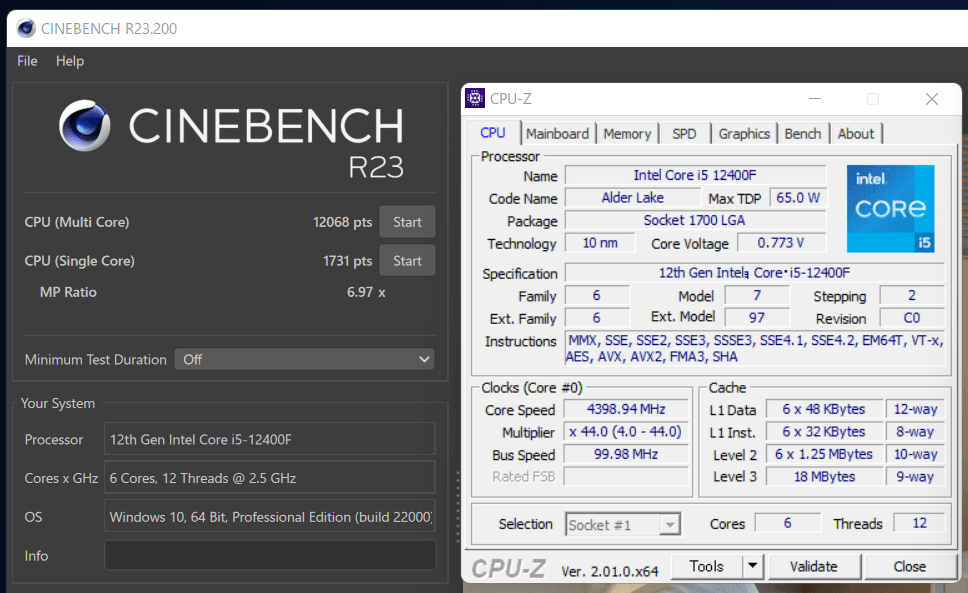Screen dimensions: 968x593
Task: Open the Minimum Test Duration dropdown
Action: 304,359
